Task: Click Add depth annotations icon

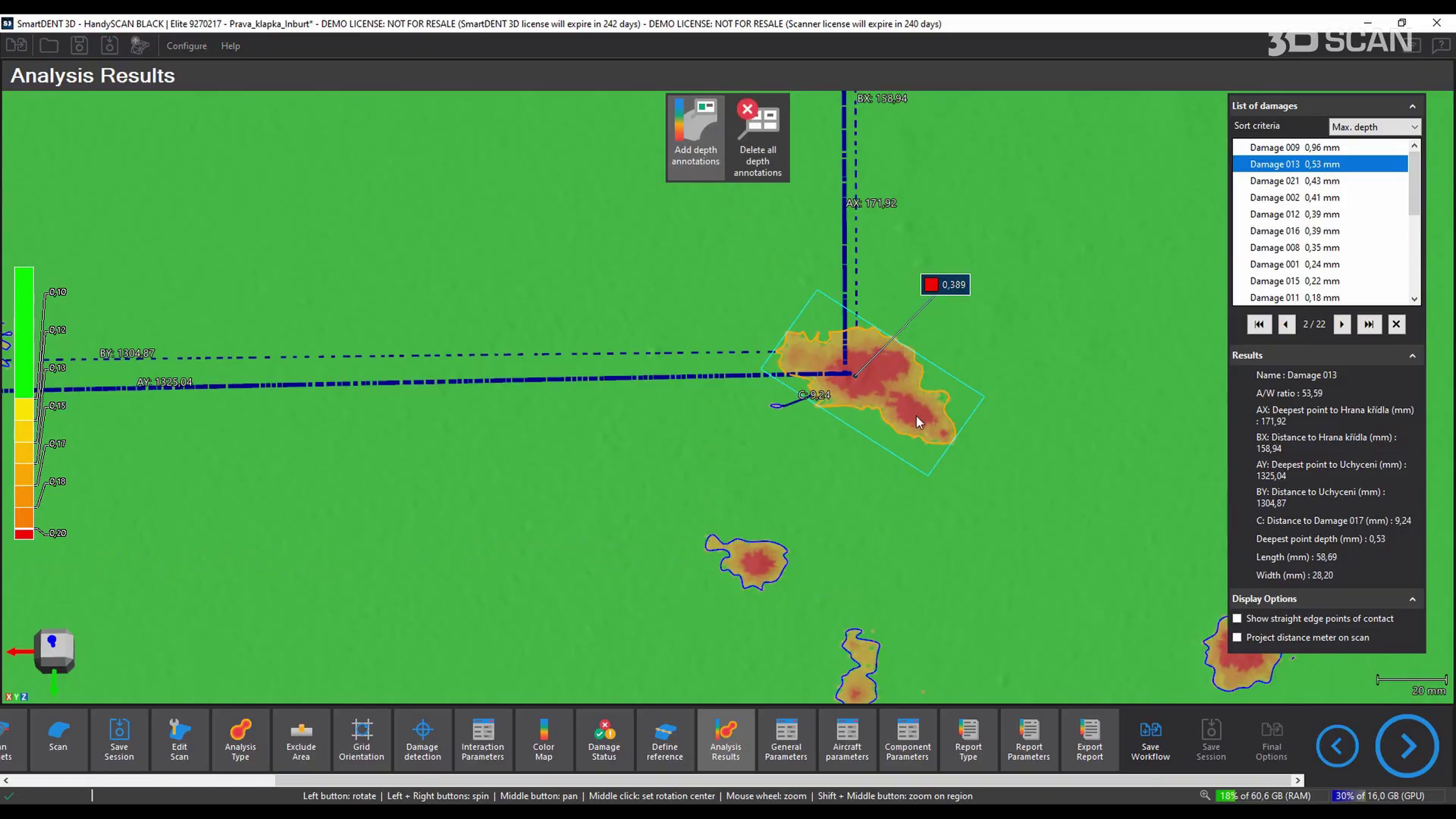Action: click(x=695, y=123)
